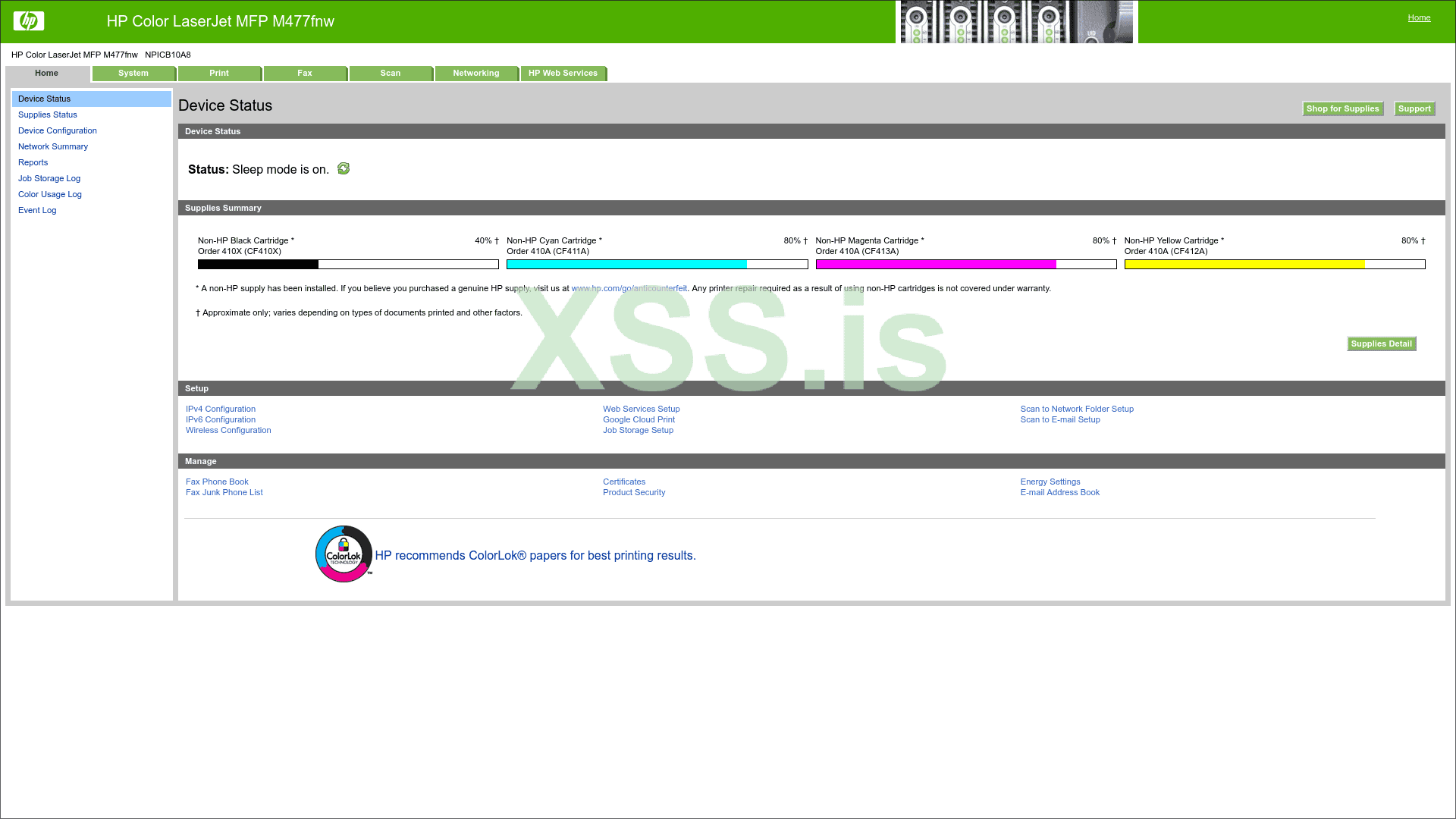Click the black cartridge level bar
This screenshot has height=819, width=1456.
[348, 265]
